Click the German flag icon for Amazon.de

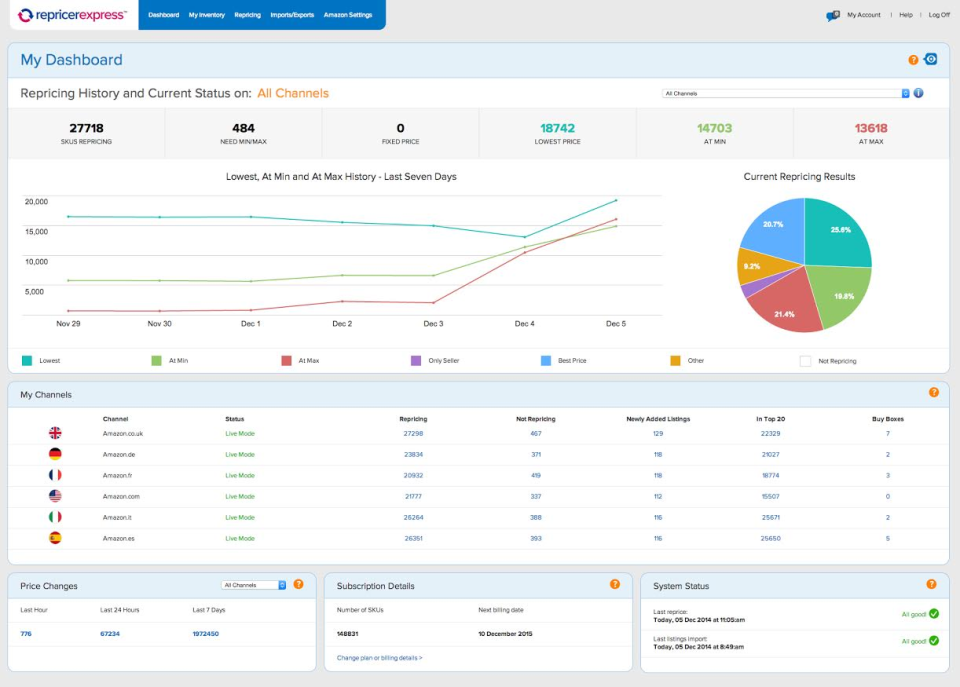pyautogui.click(x=55, y=454)
